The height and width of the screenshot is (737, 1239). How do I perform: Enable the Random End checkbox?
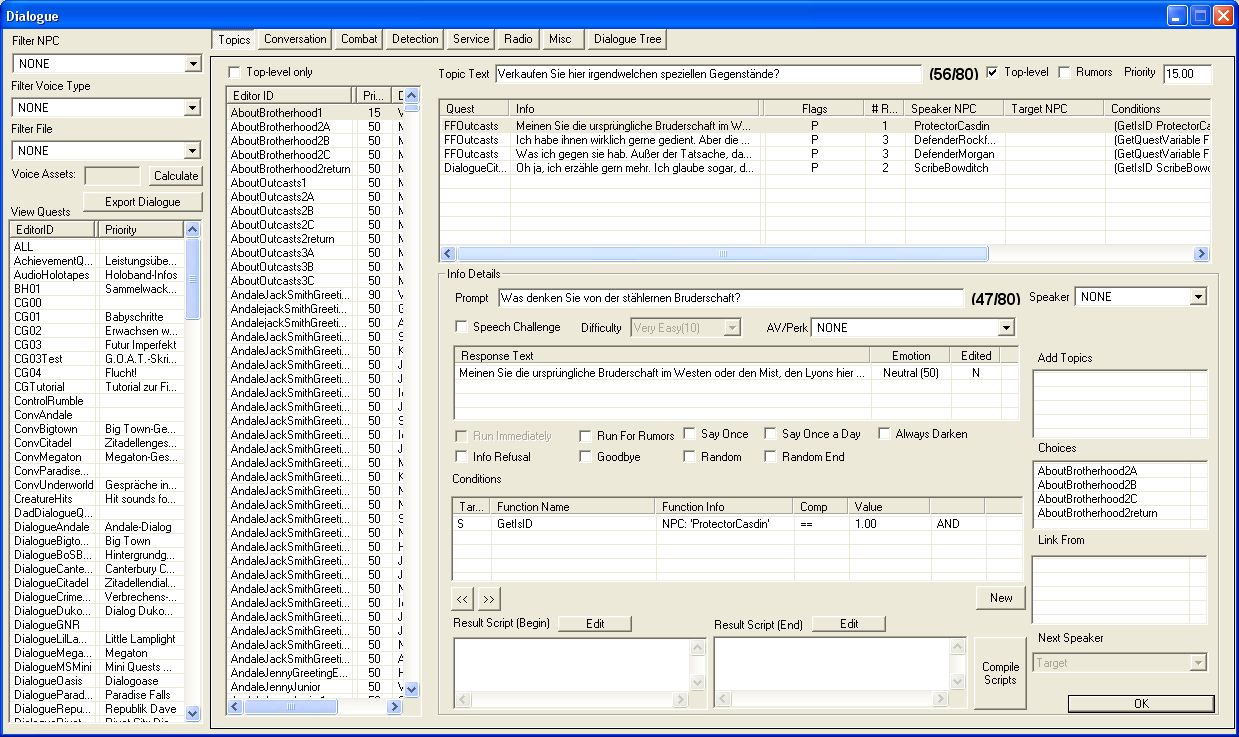point(770,457)
